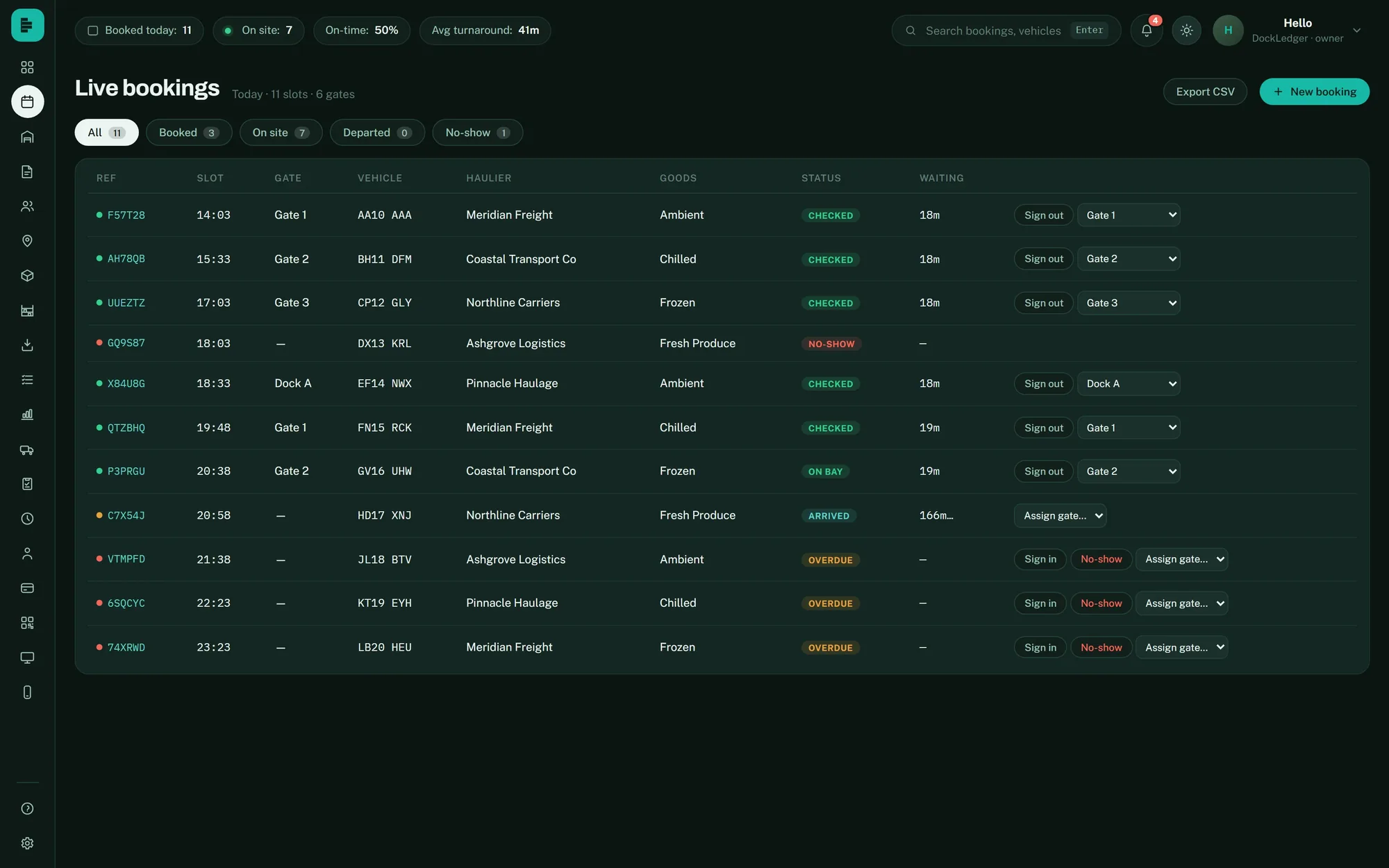Open gate dropdown for P3PRGU row
Screen dimensions: 1389x868
(1129, 471)
